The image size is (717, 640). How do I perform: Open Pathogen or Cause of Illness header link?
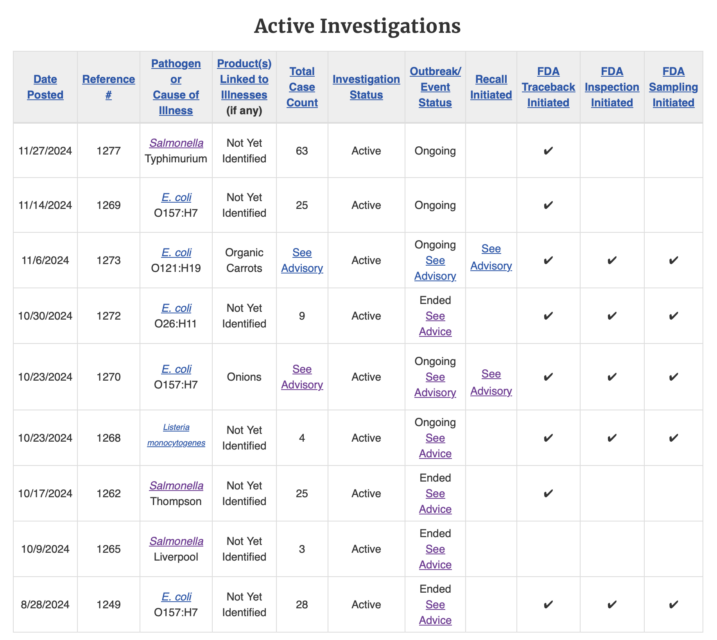(x=176, y=87)
